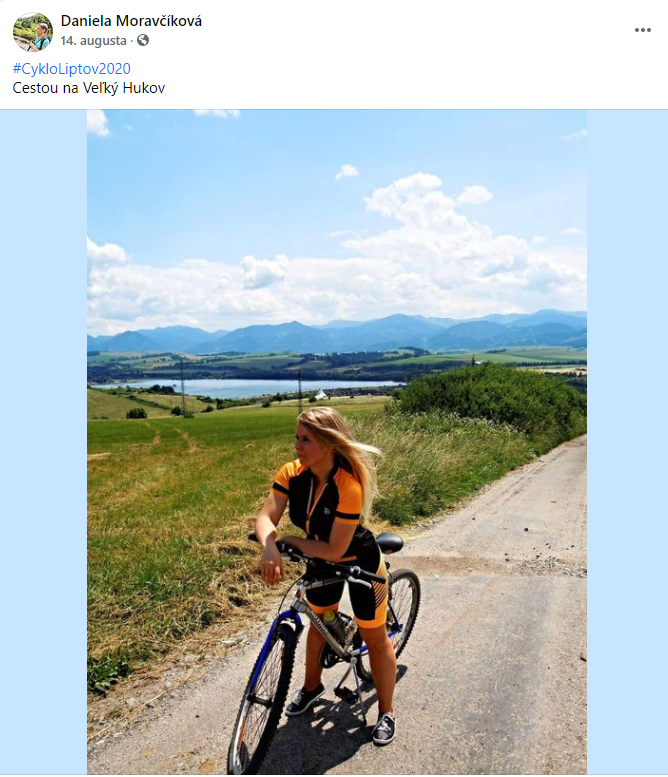Click the small white tent near the lake
This screenshot has height=777, width=668.
321,394
